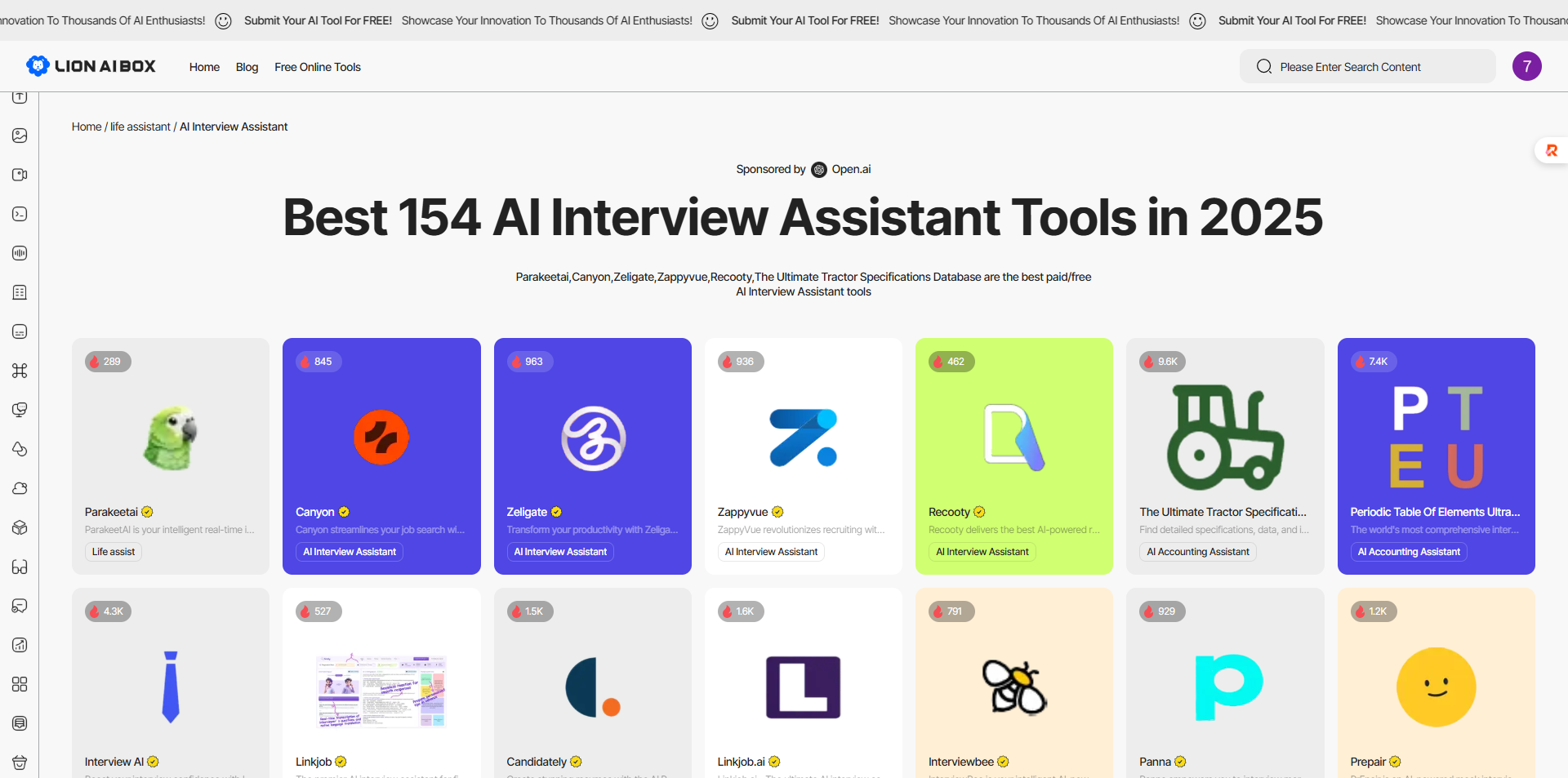Select the code terminal icon in sidebar
The height and width of the screenshot is (778, 1568).
[20, 214]
